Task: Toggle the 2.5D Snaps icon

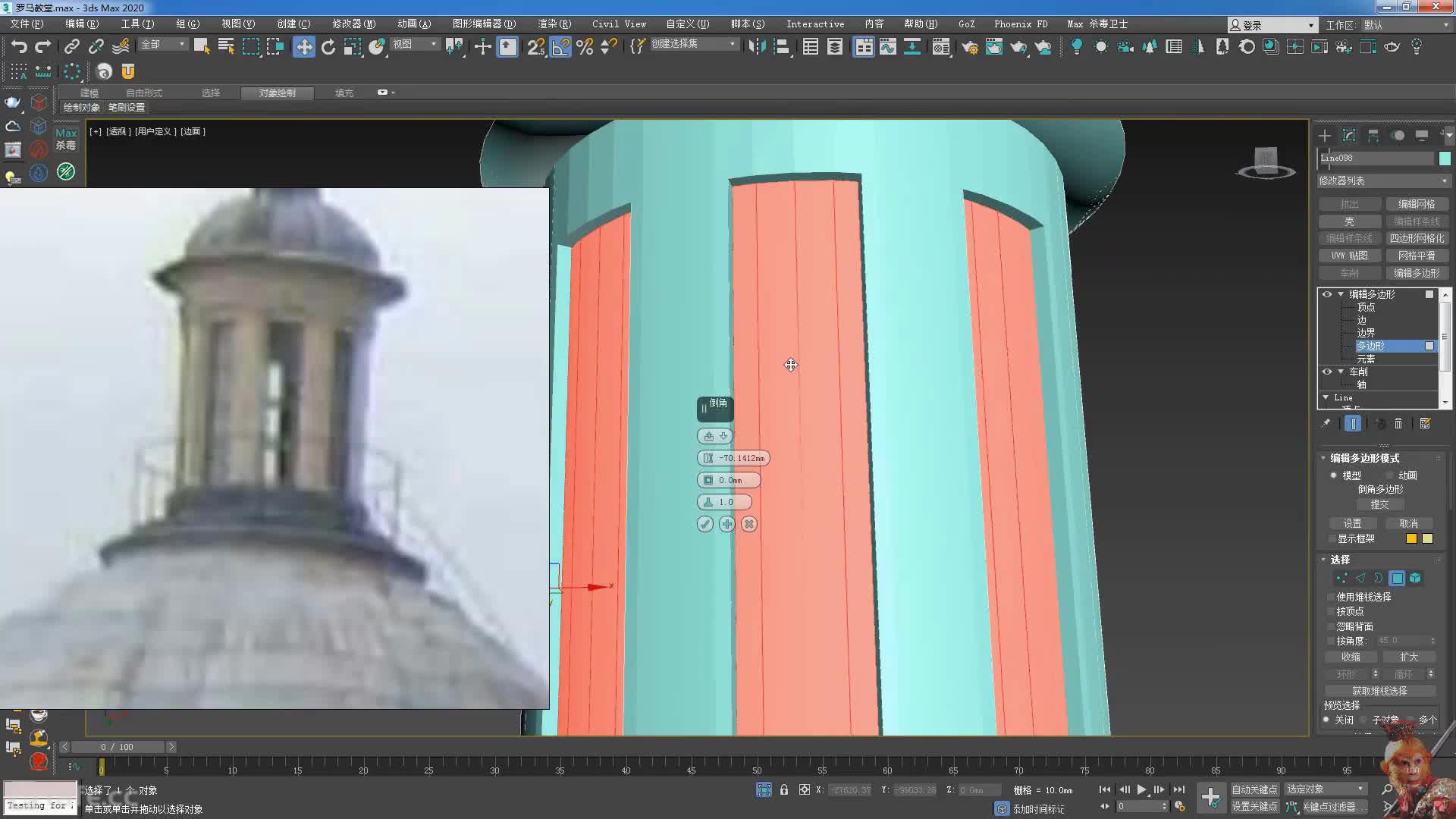Action: click(535, 46)
